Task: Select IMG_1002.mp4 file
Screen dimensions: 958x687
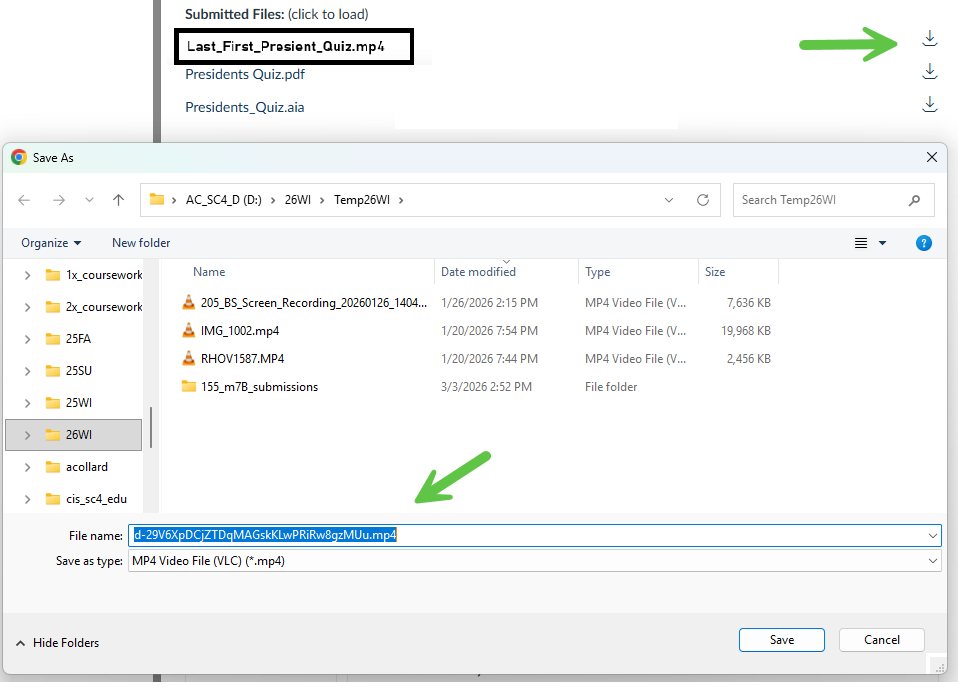Action: click(x=240, y=331)
